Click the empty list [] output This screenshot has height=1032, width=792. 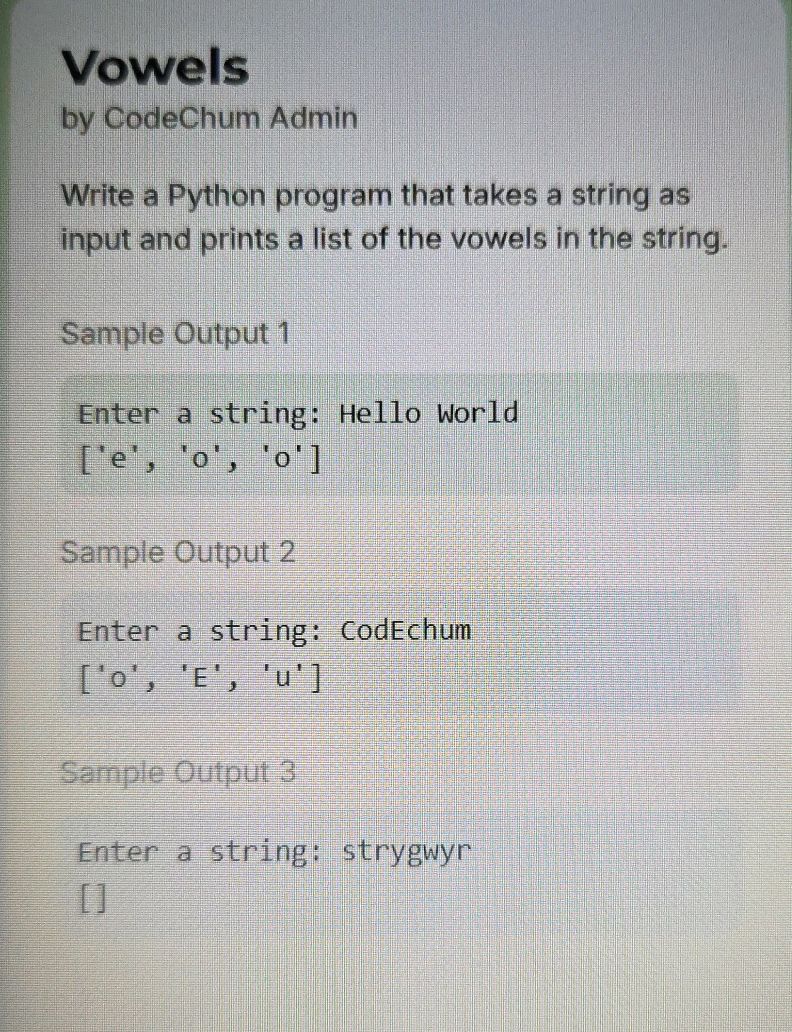(92, 898)
